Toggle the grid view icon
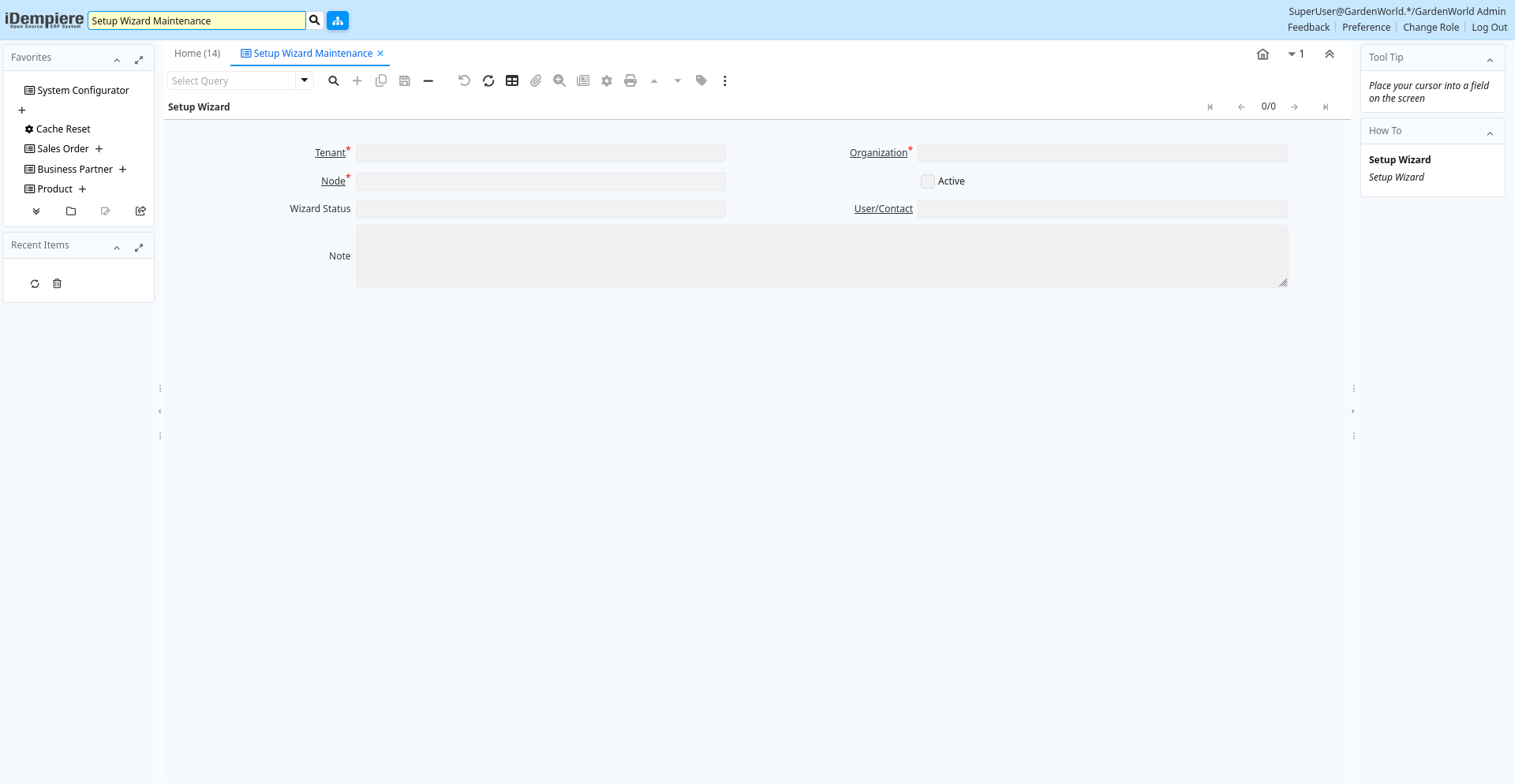The width and height of the screenshot is (1515, 784). [512, 81]
